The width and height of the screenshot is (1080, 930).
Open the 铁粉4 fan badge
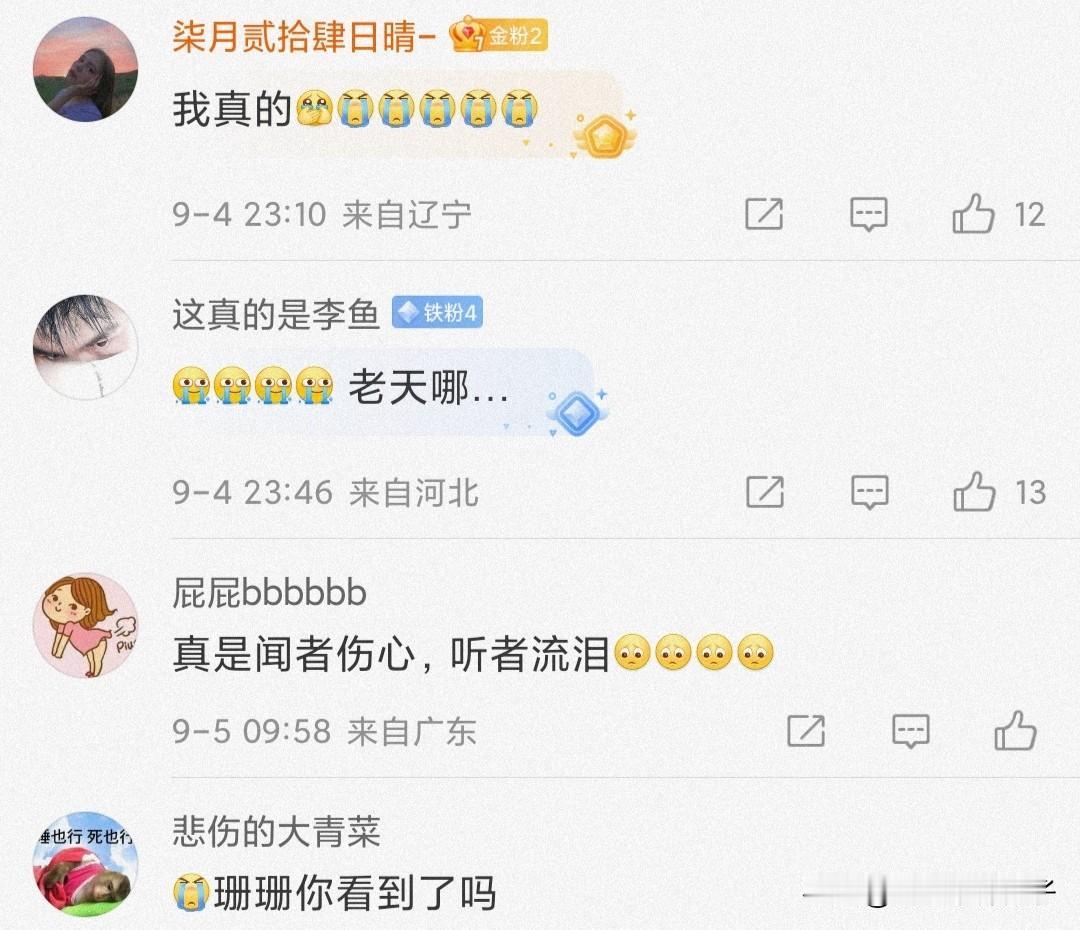pos(437,313)
